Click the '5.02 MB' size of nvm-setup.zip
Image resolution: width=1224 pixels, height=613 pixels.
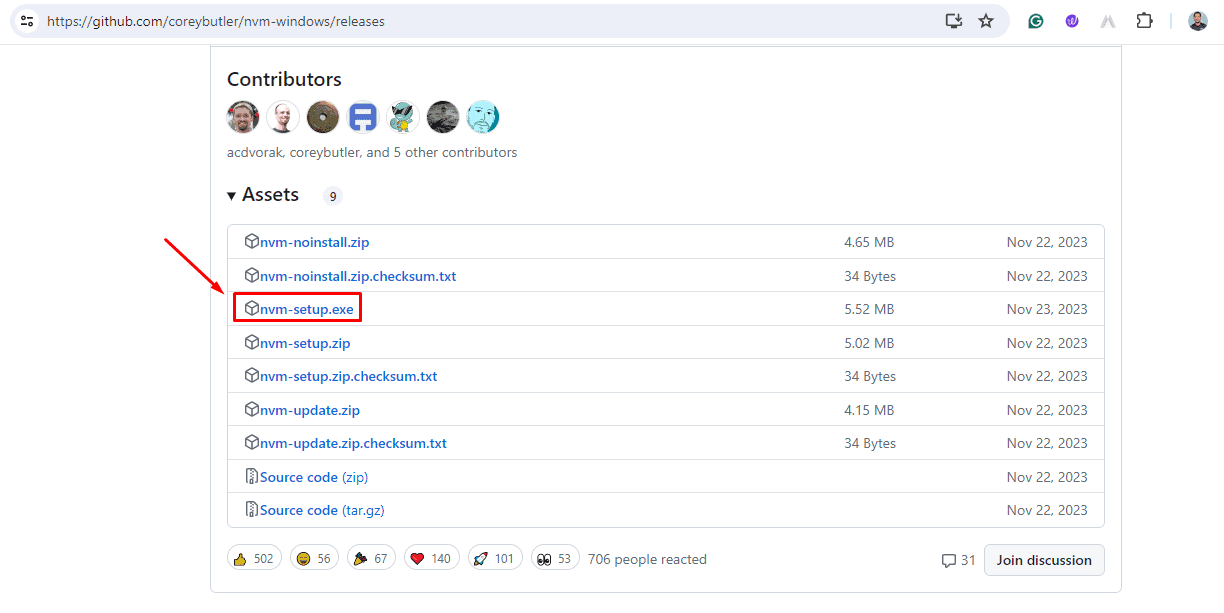[869, 343]
